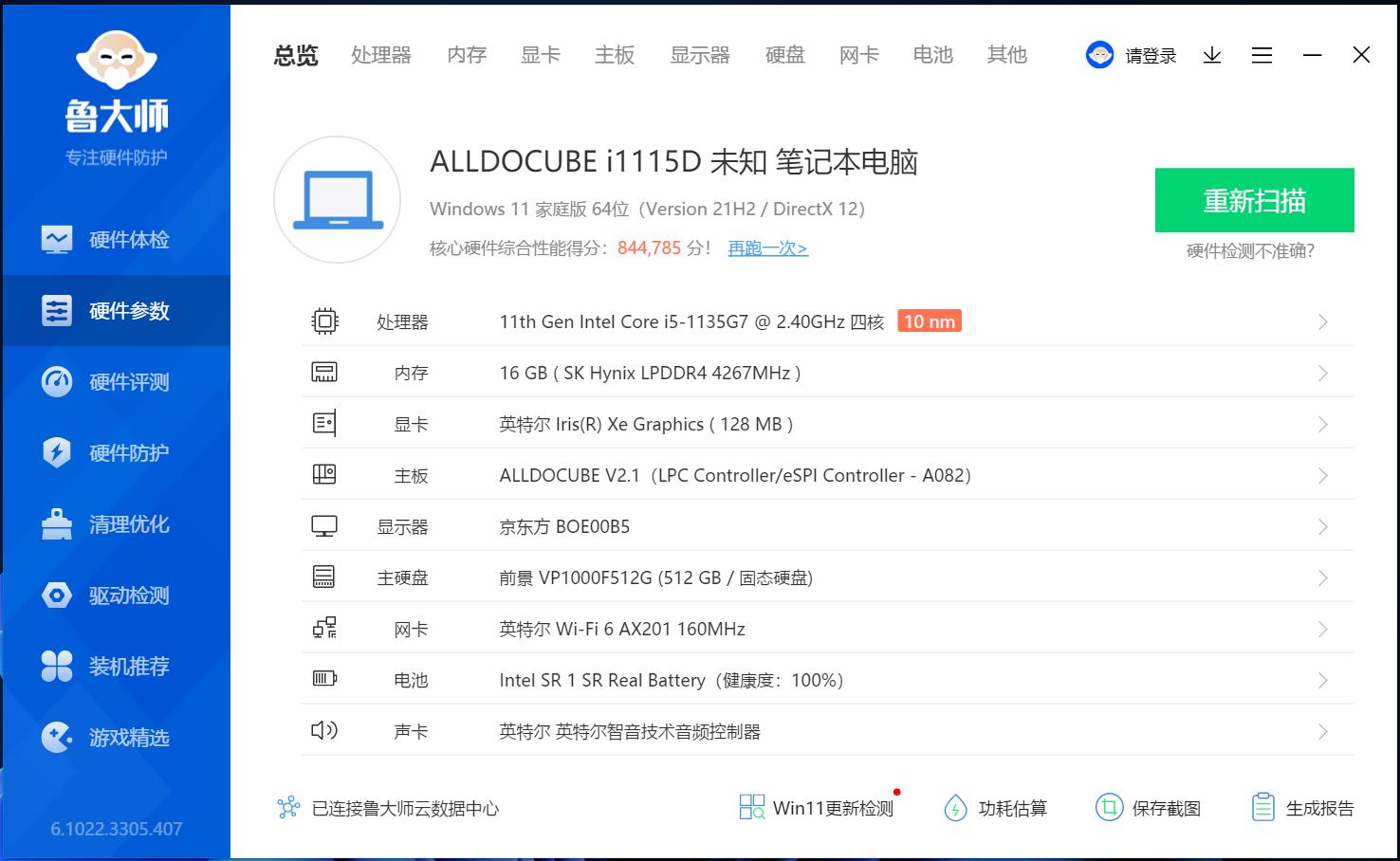The width and height of the screenshot is (1400, 861).
Task: Rerun the benchmark via 再跑一次 link
Action: coord(766,247)
